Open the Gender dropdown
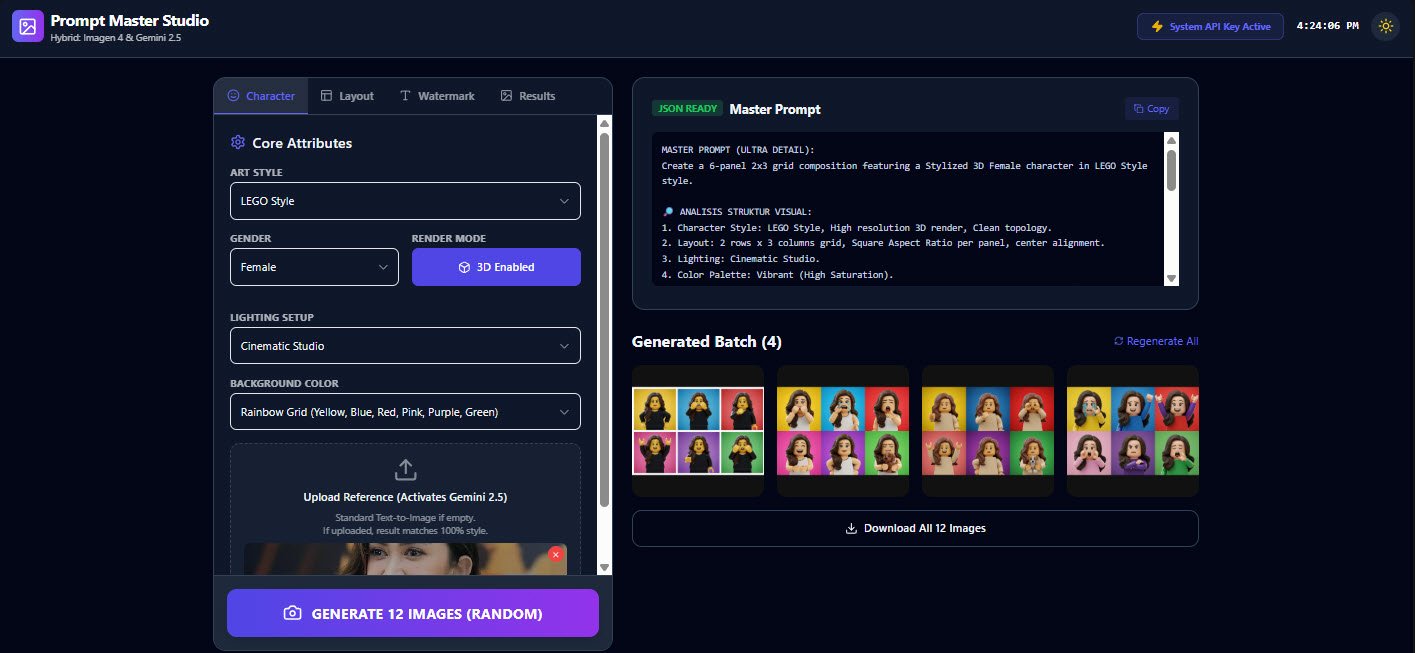1415x653 pixels. pyautogui.click(x=314, y=267)
